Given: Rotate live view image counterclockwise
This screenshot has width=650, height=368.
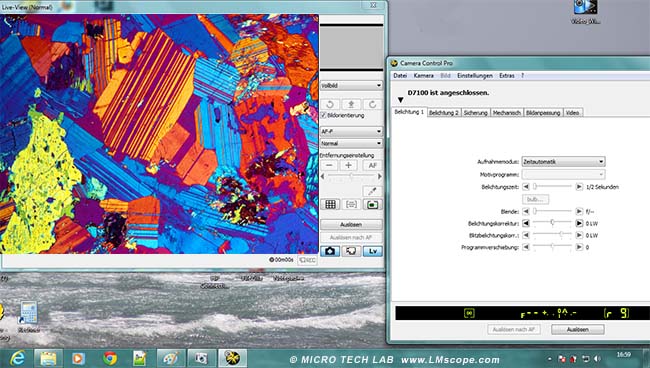Looking at the screenshot, I should (330, 104).
